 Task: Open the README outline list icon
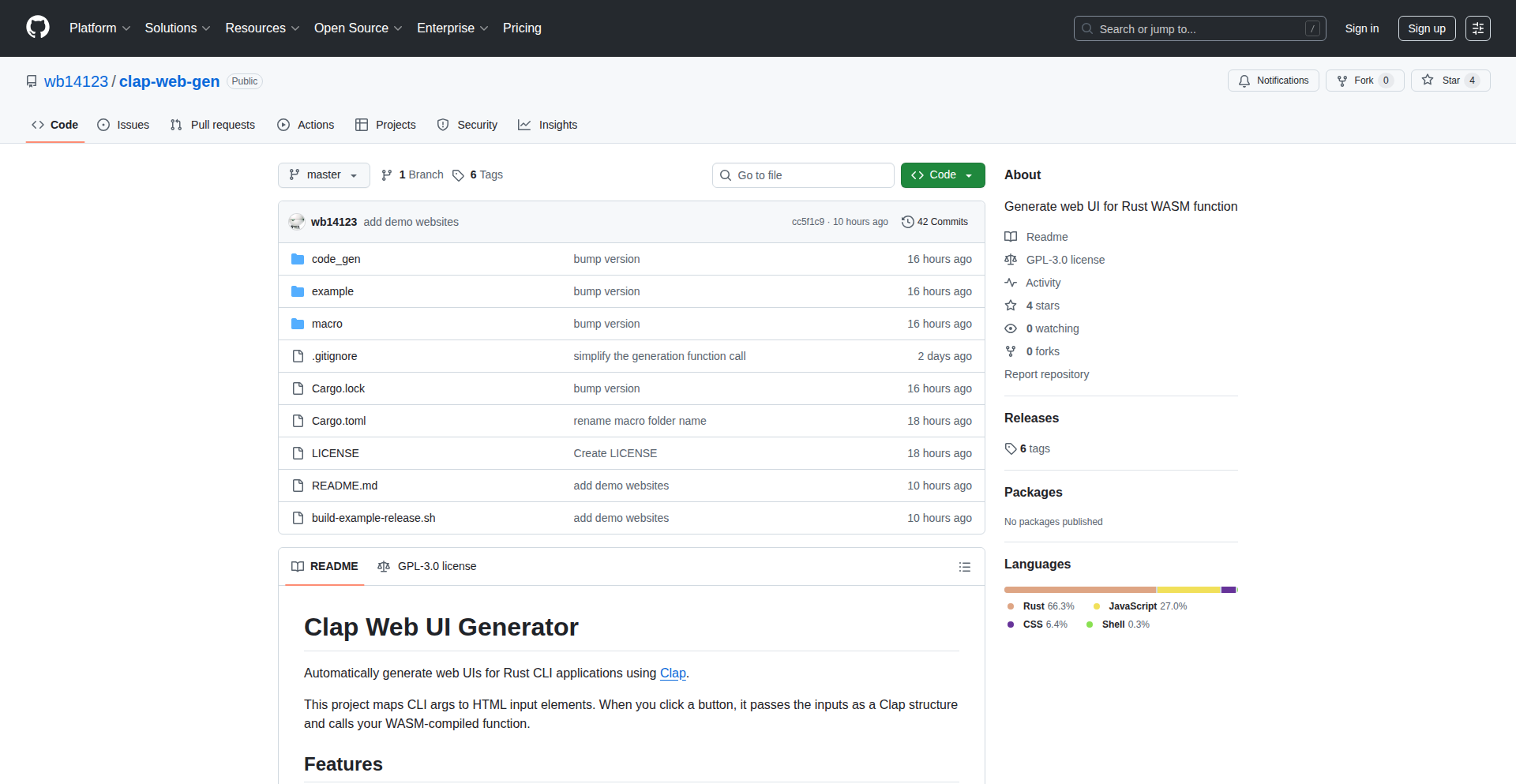(x=964, y=567)
